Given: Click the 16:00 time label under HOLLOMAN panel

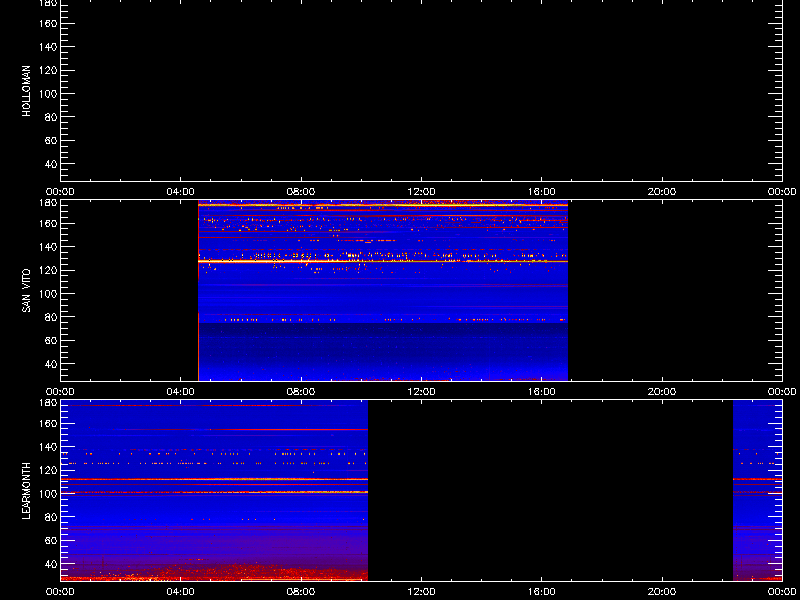Looking at the screenshot, I should 541,192.
